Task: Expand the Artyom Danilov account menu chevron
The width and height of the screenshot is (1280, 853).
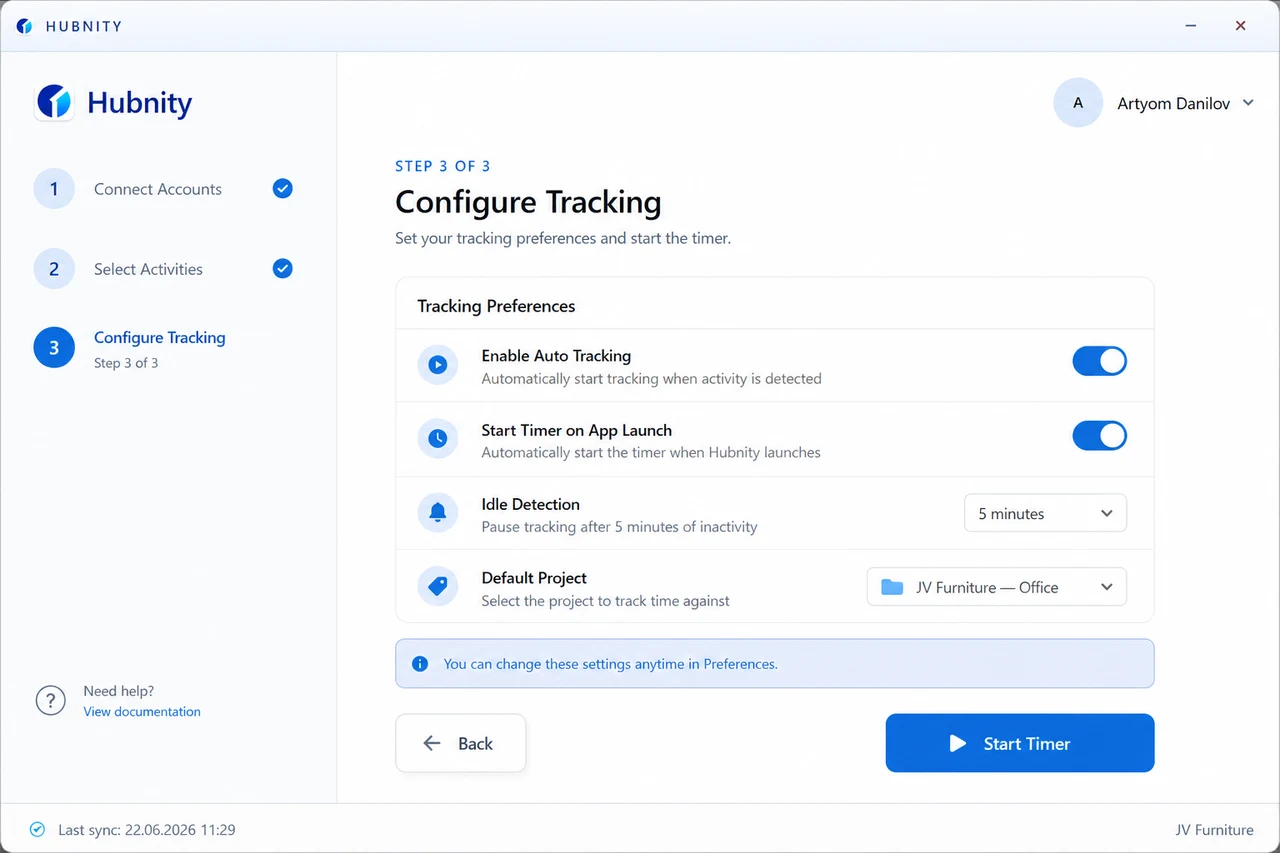Action: [1248, 103]
